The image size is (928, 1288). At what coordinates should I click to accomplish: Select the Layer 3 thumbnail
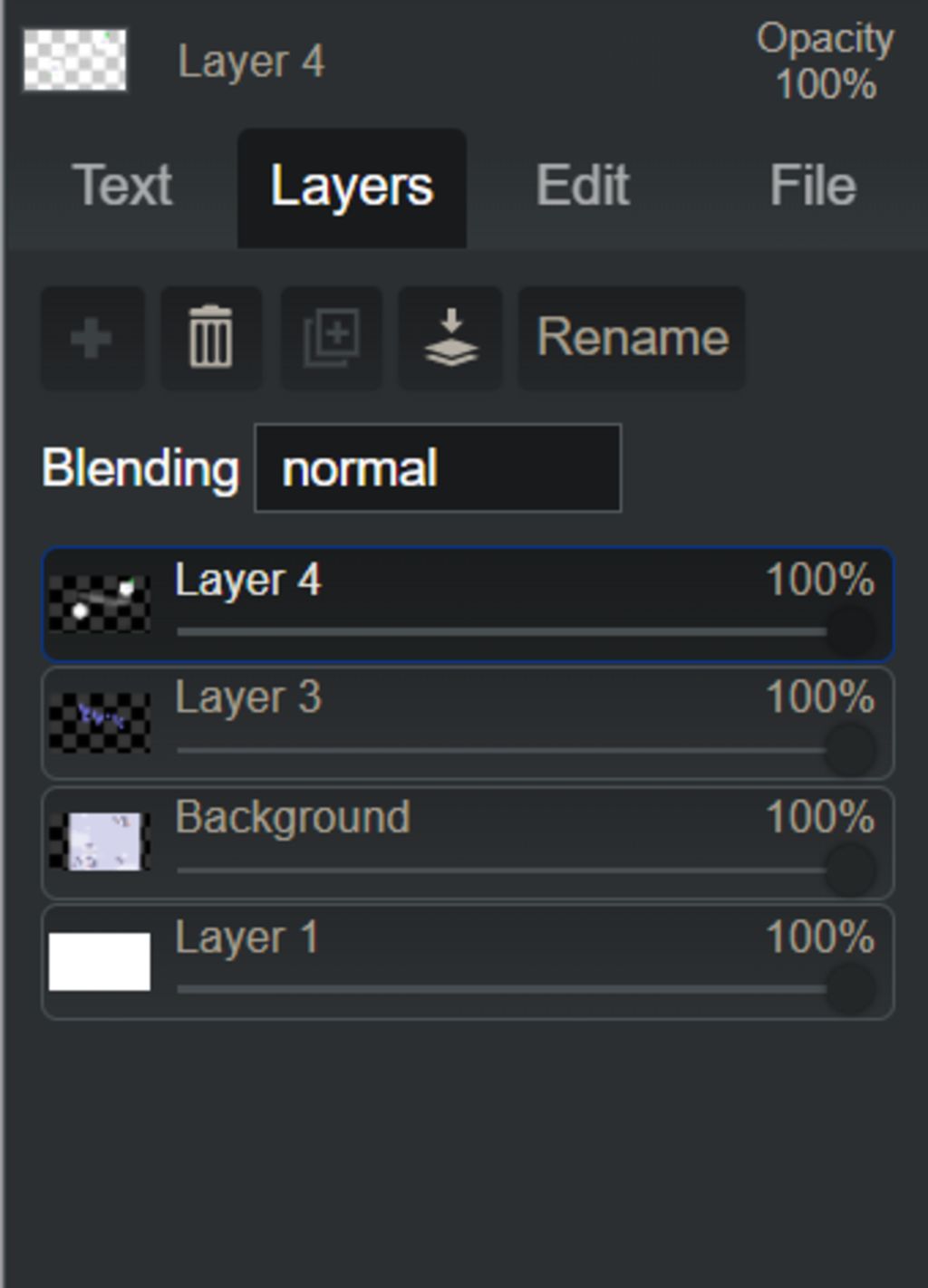[x=100, y=723]
